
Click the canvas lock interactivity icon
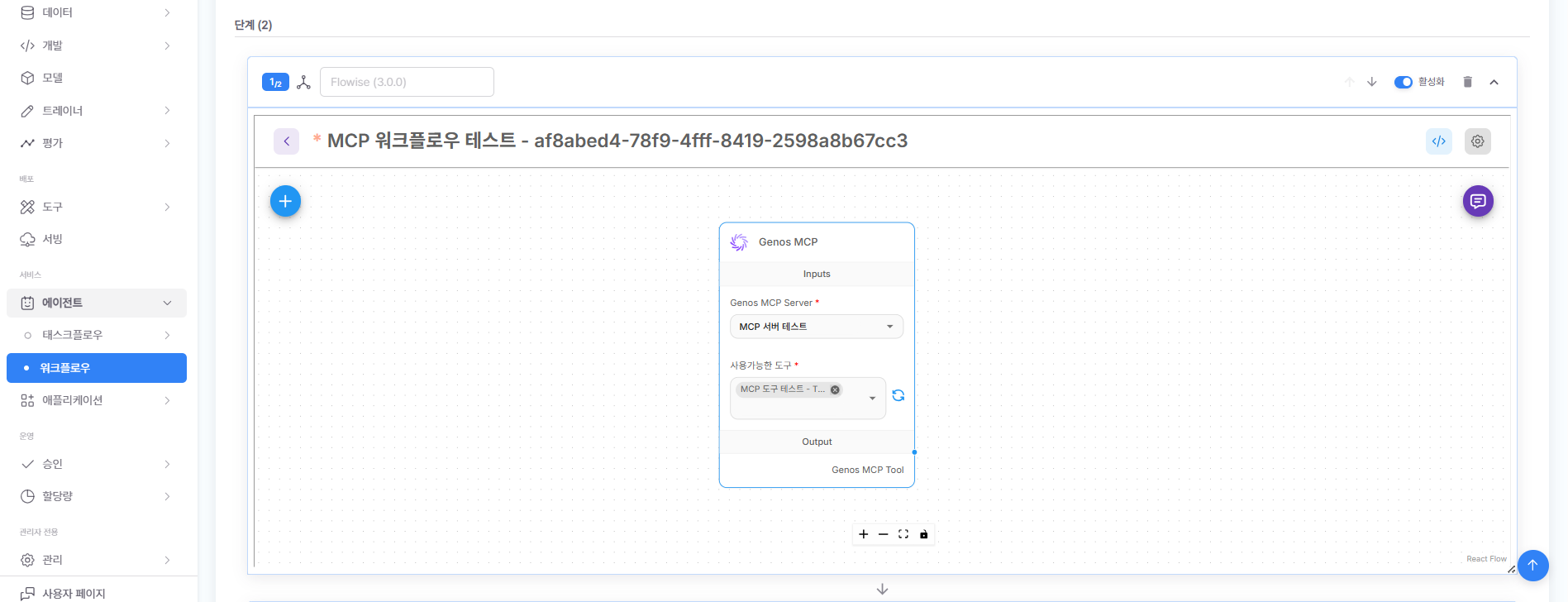click(924, 534)
